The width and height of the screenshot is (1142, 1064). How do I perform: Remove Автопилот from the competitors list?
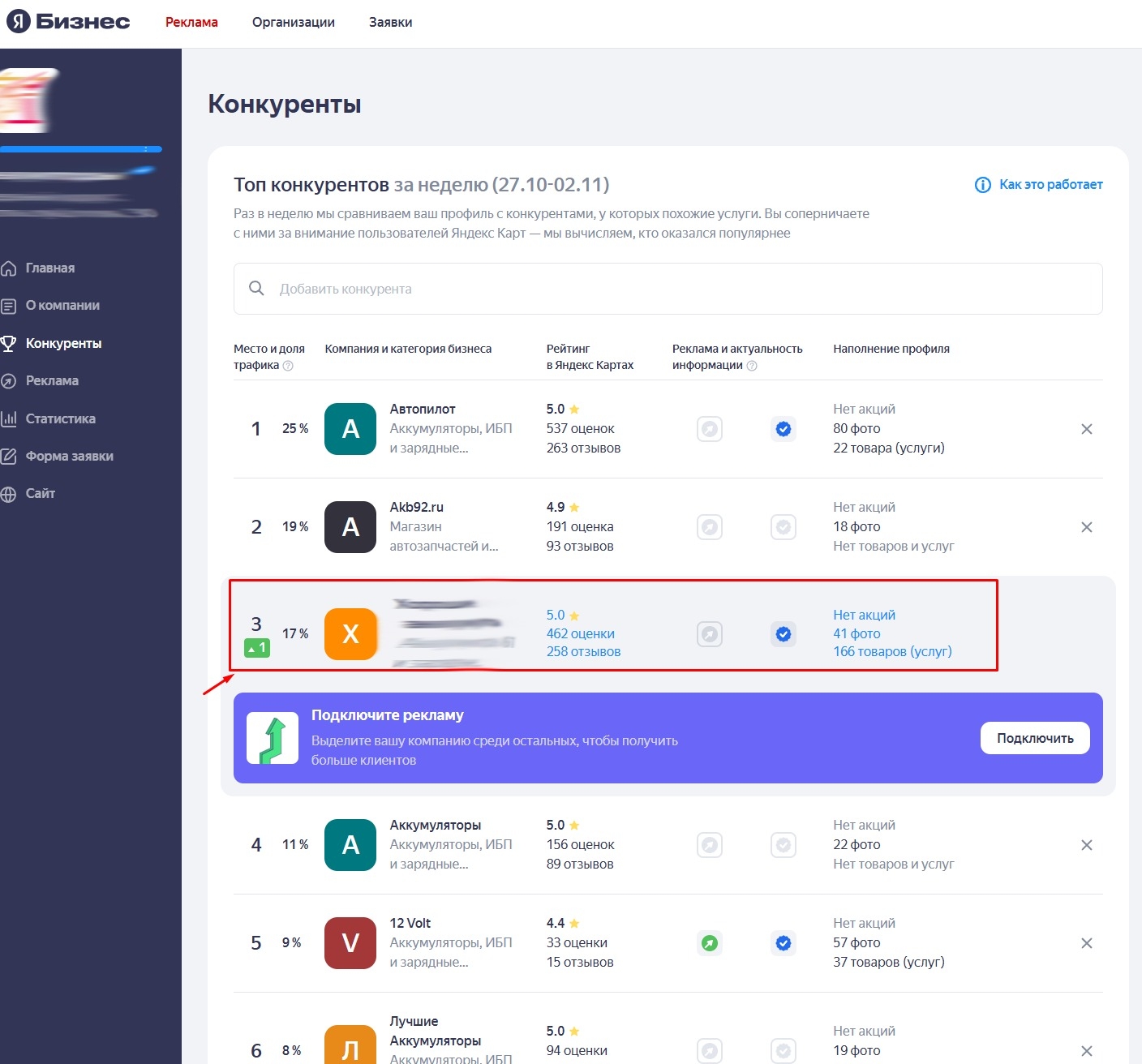[1087, 429]
